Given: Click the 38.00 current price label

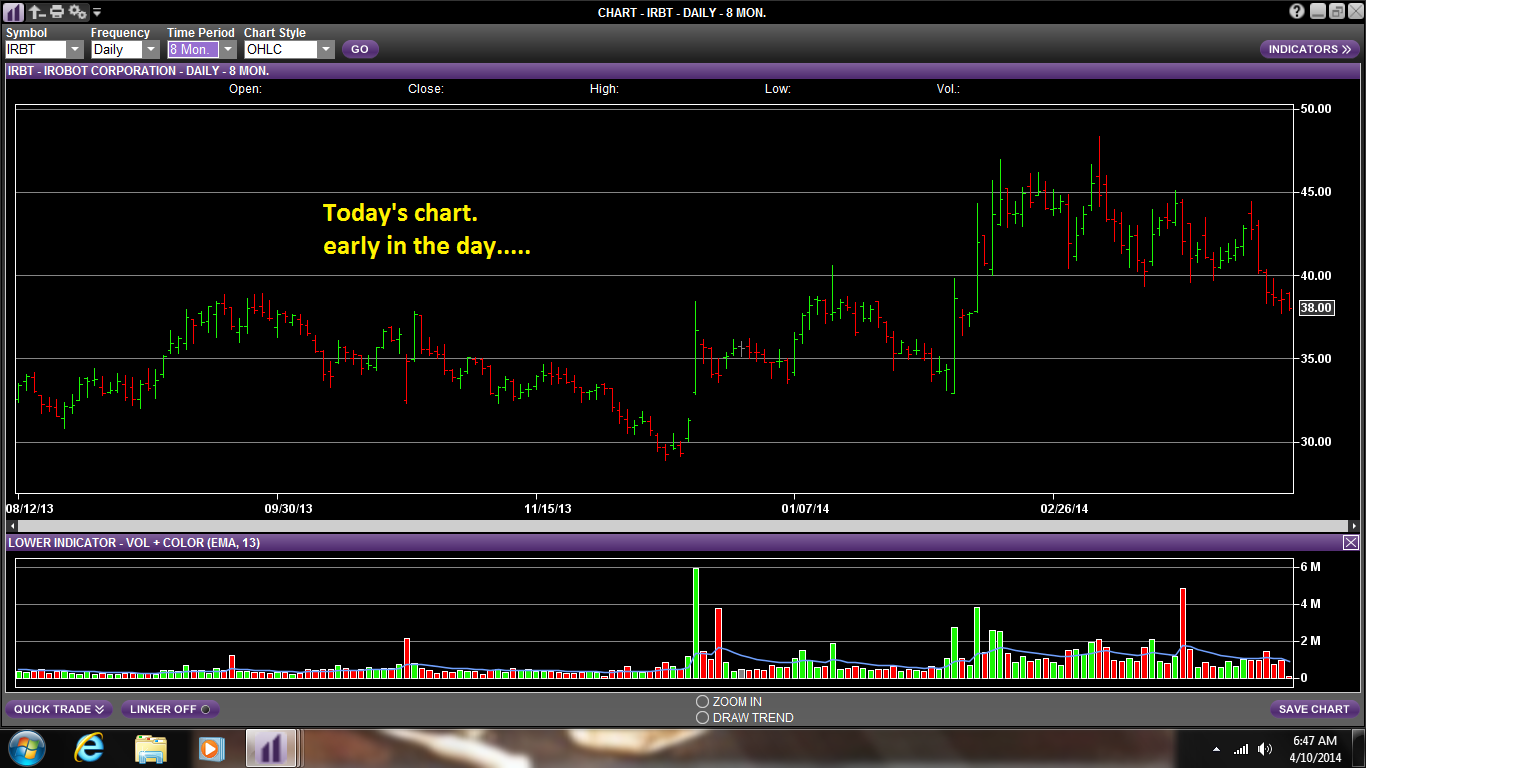Looking at the screenshot, I should click(1316, 308).
